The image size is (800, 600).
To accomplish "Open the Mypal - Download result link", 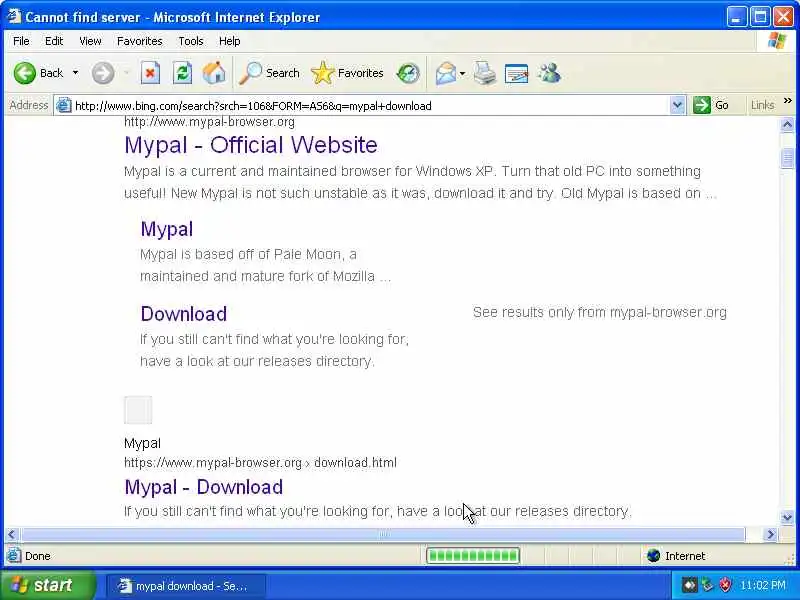I will coord(204,487).
